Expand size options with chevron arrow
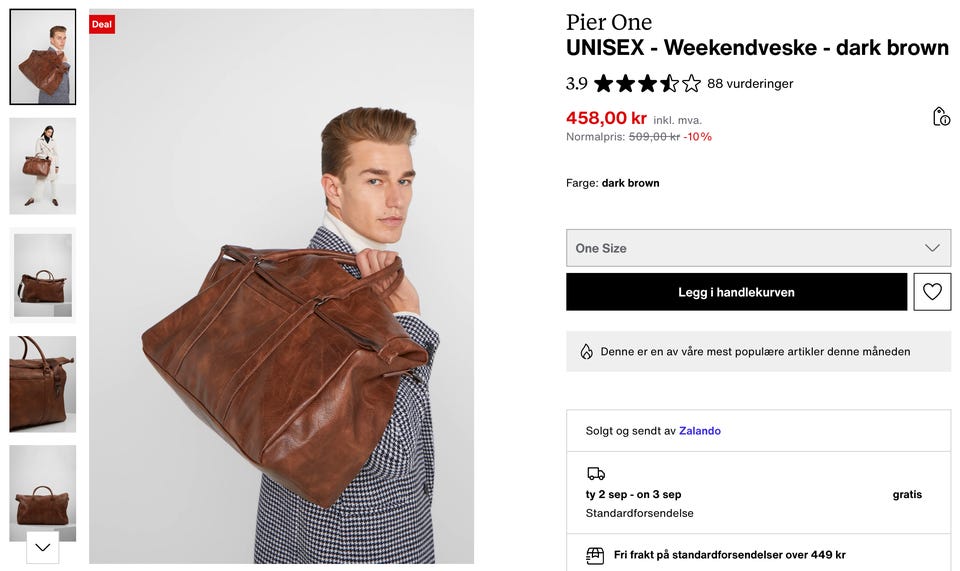The image size is (960, 571). pyautogui.click(x=932, y=248)
